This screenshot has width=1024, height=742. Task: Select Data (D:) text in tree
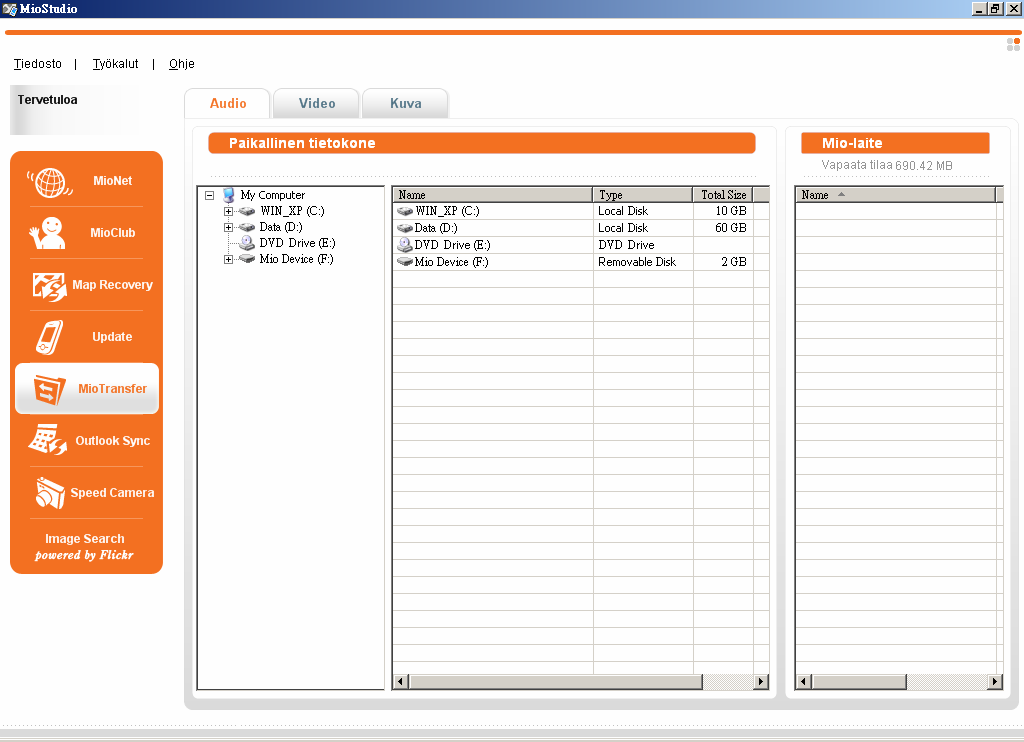click(281, 227)
